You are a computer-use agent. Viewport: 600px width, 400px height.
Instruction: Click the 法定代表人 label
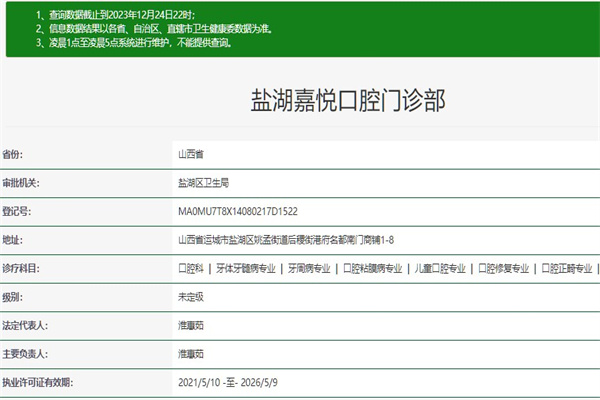pos(25,325)
